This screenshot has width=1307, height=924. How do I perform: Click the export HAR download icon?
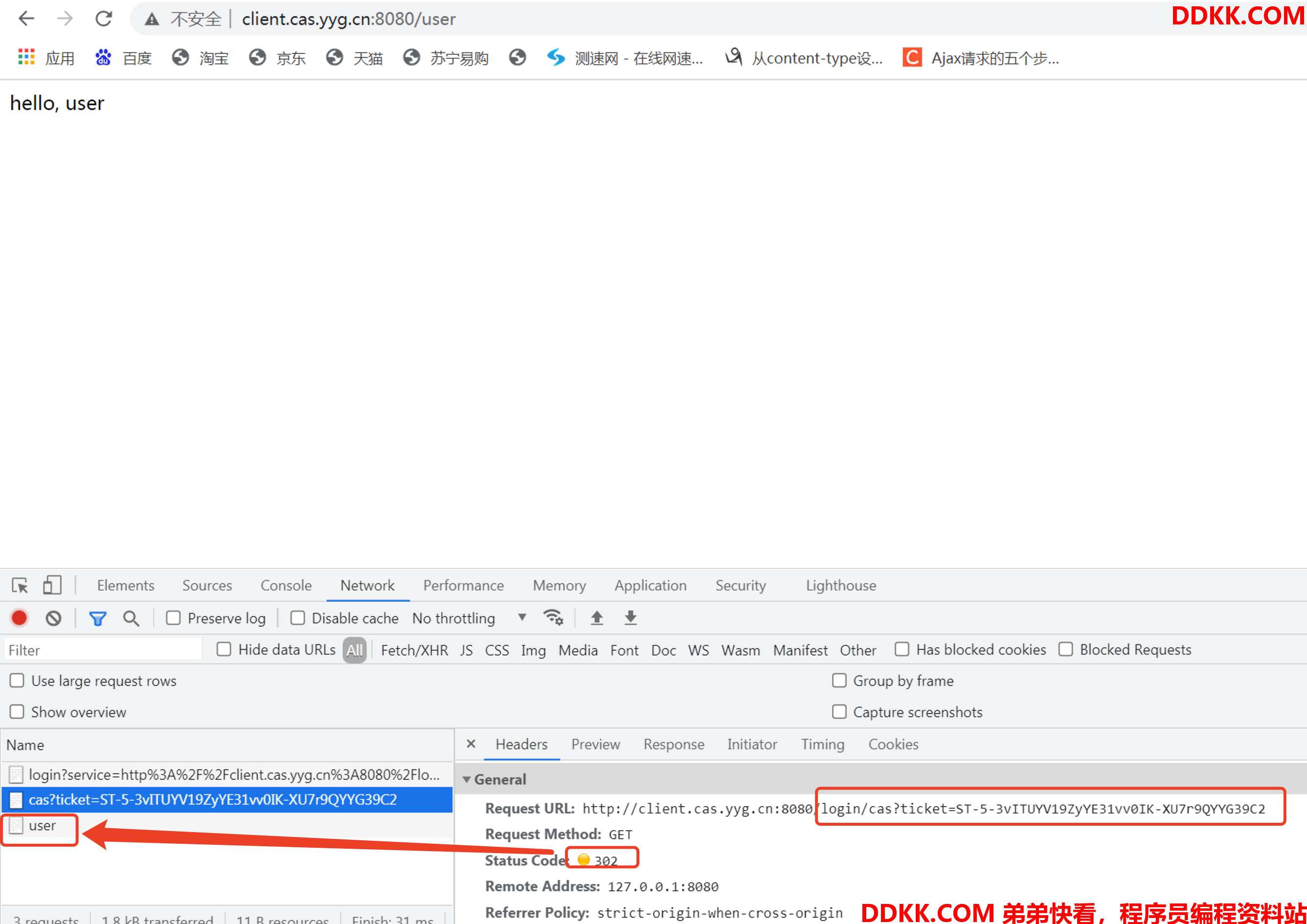coord(630,618)
